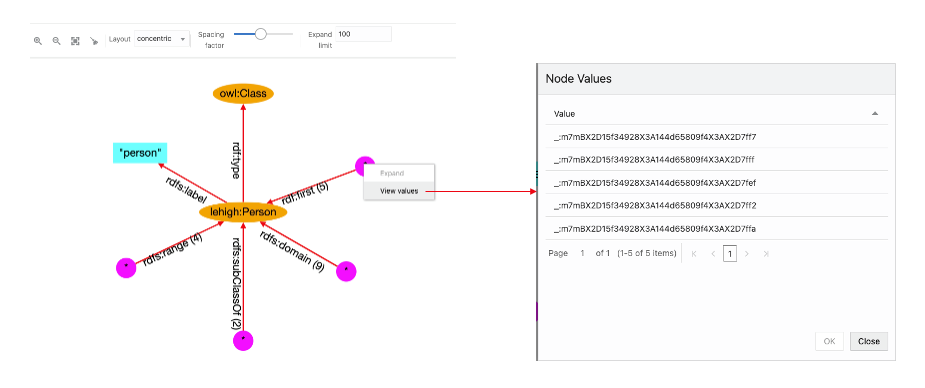Click the zoom out magnifier icon
This screenshot has height=388, width=925.
pyautogui.click(x=57, y=41)
